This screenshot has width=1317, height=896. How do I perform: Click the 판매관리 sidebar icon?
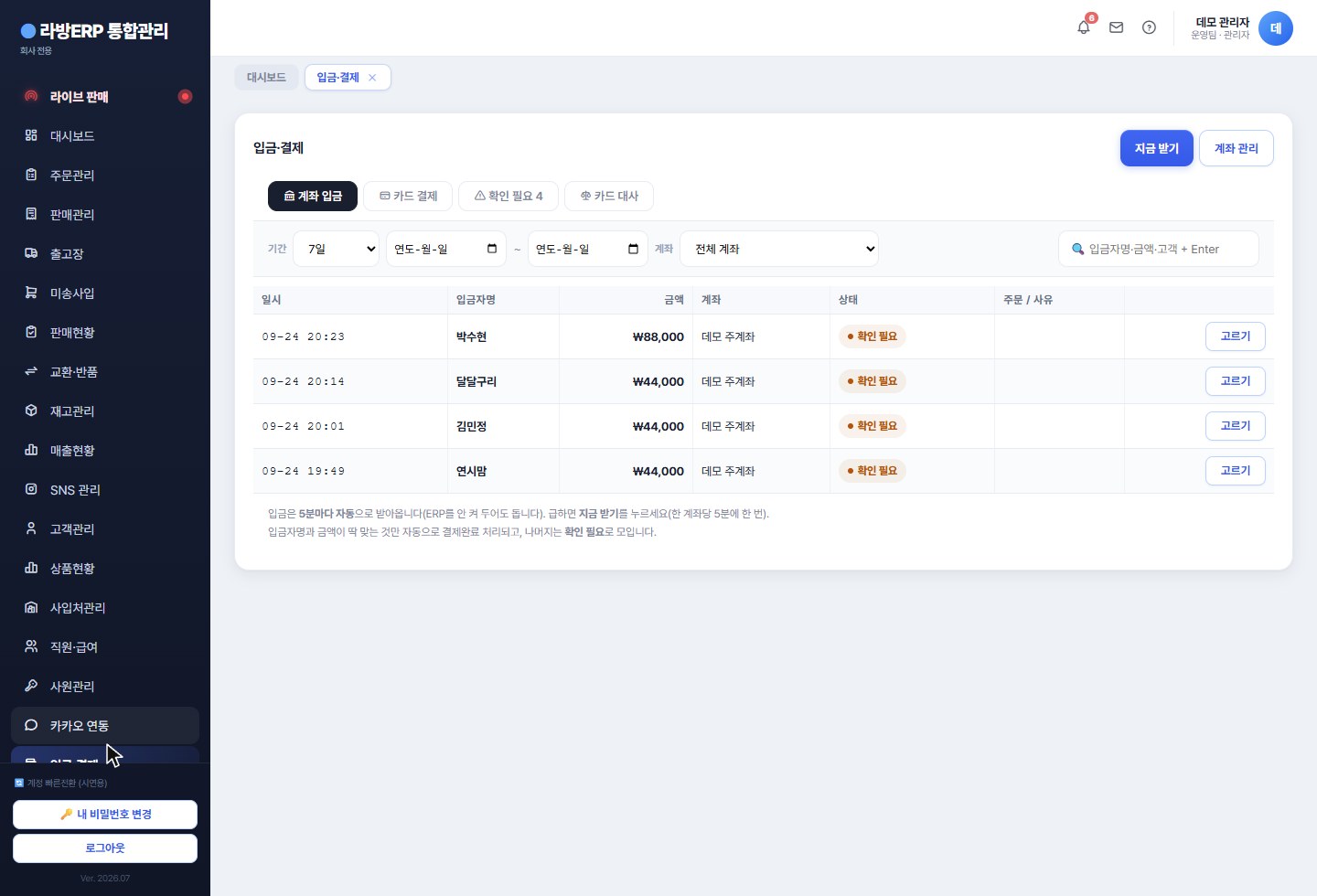31,214
